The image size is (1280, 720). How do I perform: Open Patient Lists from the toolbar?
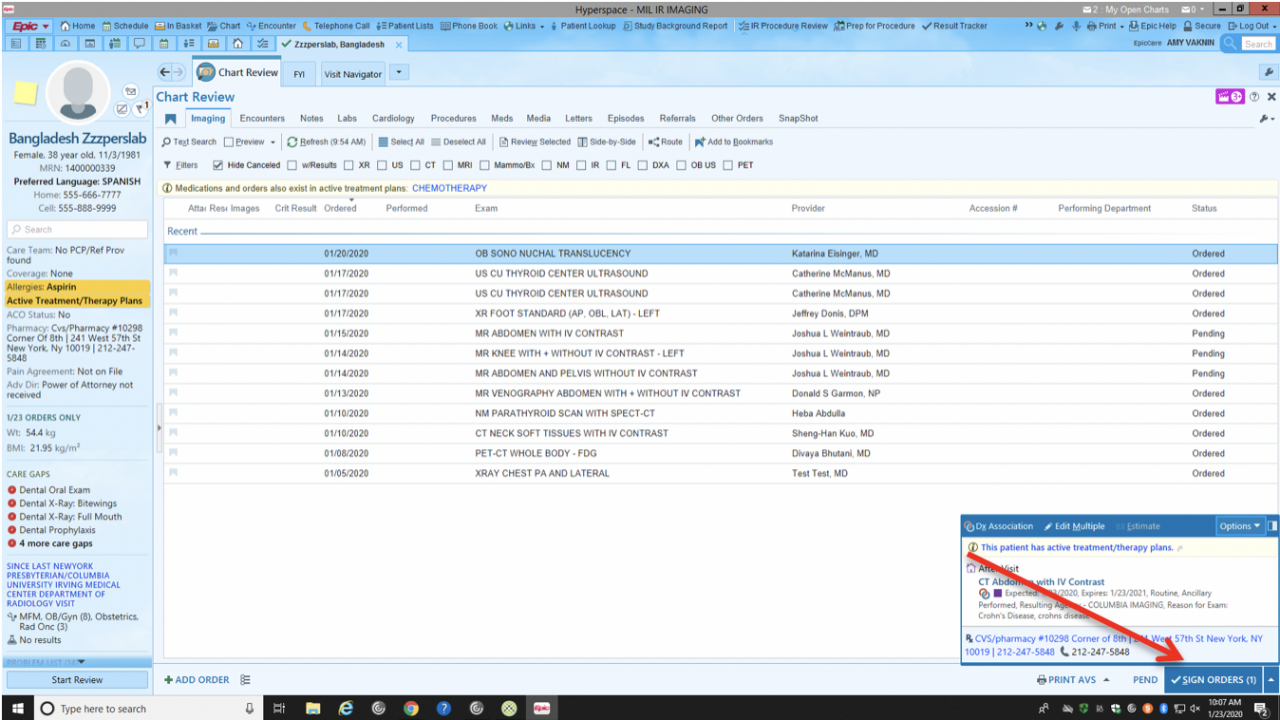pyautogui.click(x=405, y=26)
